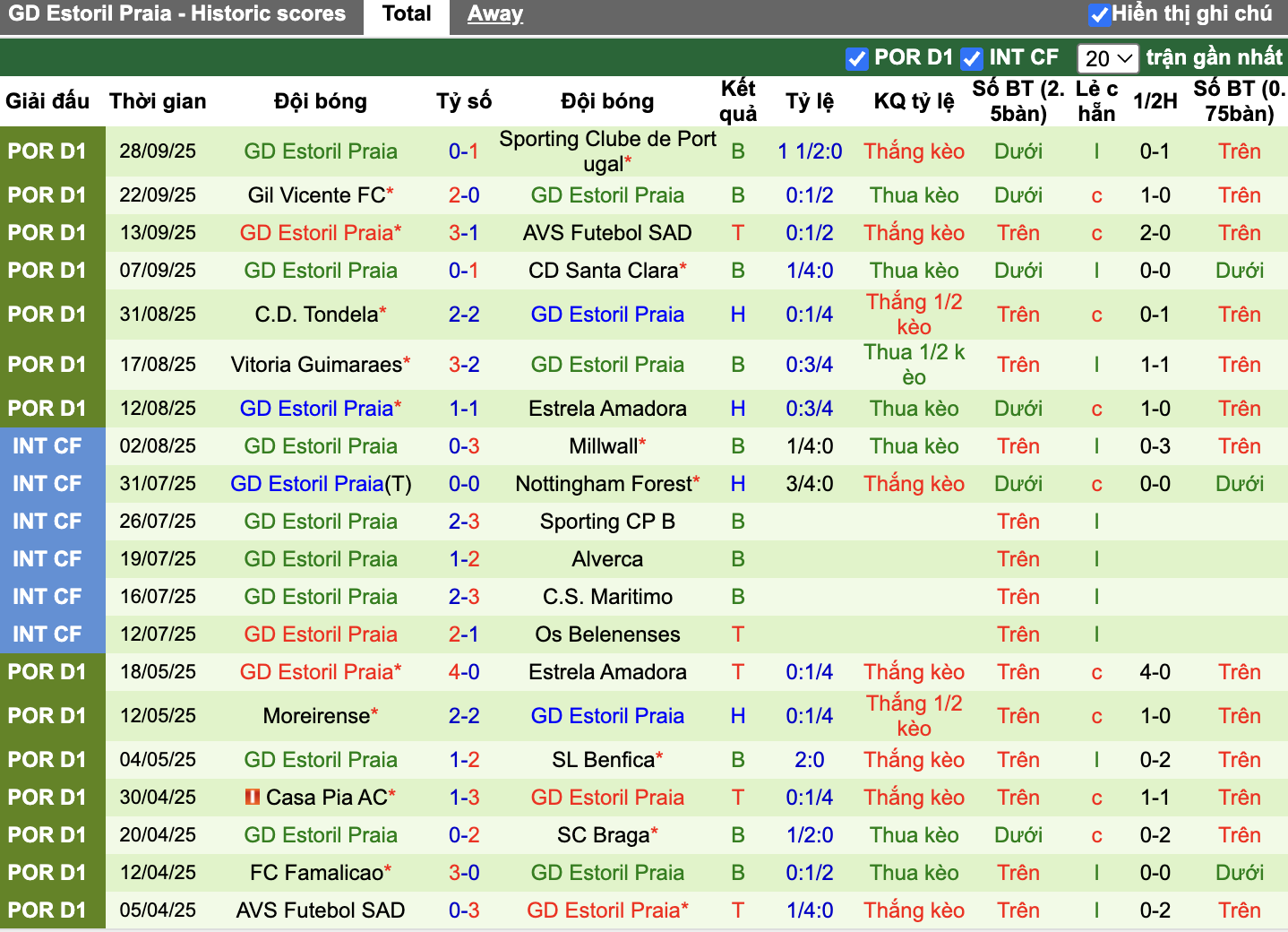Open the CD Santa Clara team link
Image resolution: width=1288 pixels, height=932 pixels.
click(x=603, y=271)
